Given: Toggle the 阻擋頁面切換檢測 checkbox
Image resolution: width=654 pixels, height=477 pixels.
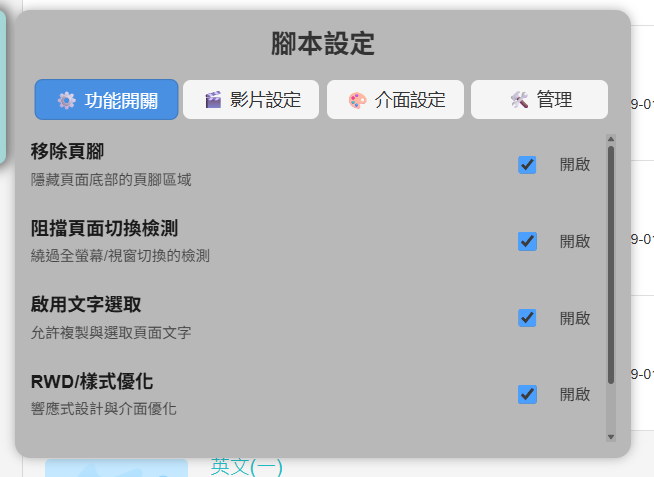Looking at the screenshot, I should click(527, 241).
